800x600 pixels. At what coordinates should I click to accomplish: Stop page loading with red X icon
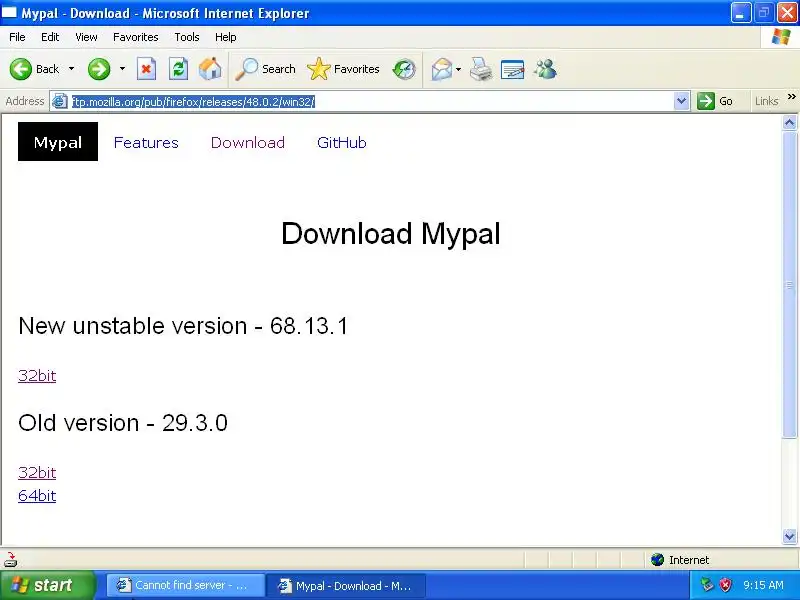coord(146,69)
